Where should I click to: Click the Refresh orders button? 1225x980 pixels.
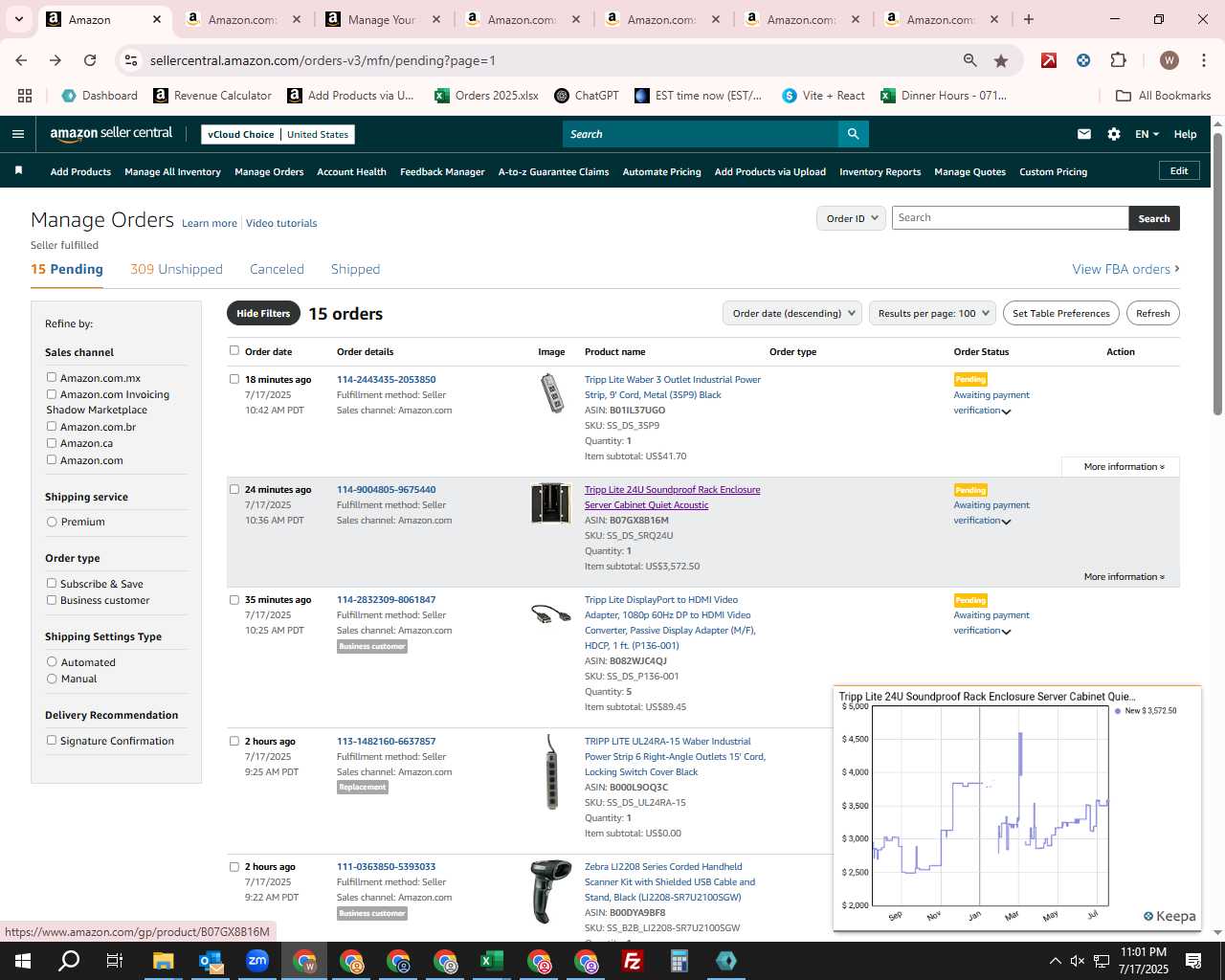coord(1152,313)
